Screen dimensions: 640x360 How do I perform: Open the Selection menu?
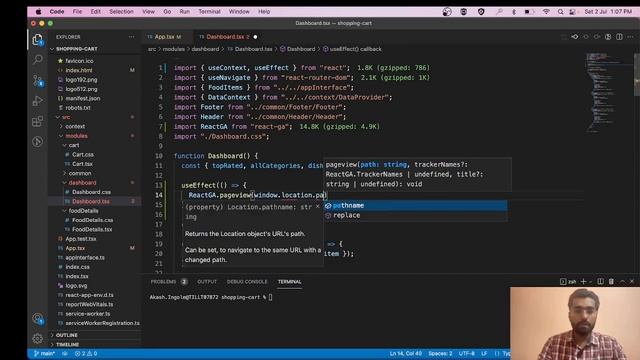pyautogui.click(x=121, y=12)
